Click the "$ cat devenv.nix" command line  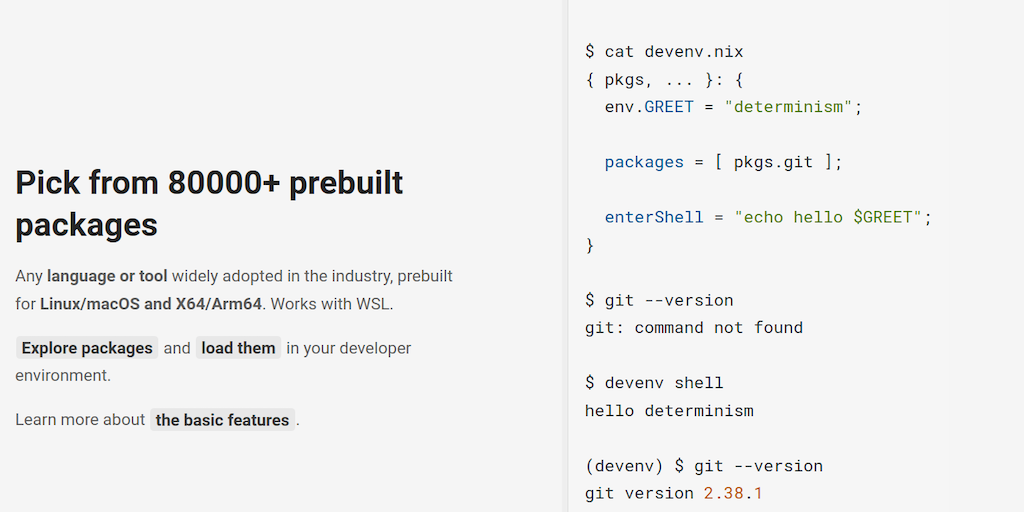coord(664,52)
